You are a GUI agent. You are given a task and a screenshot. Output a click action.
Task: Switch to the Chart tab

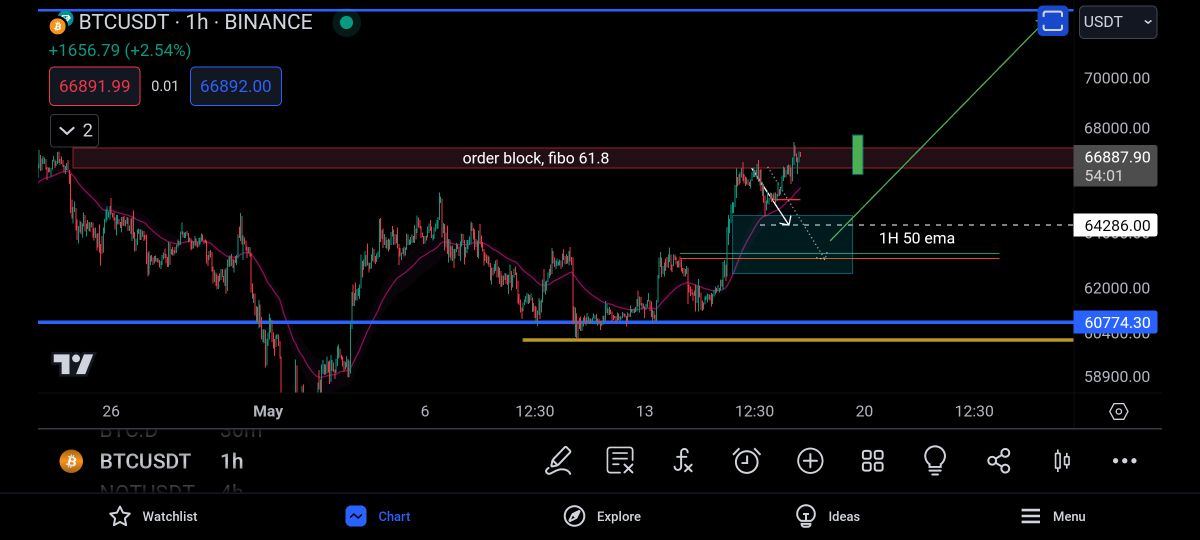378,516
